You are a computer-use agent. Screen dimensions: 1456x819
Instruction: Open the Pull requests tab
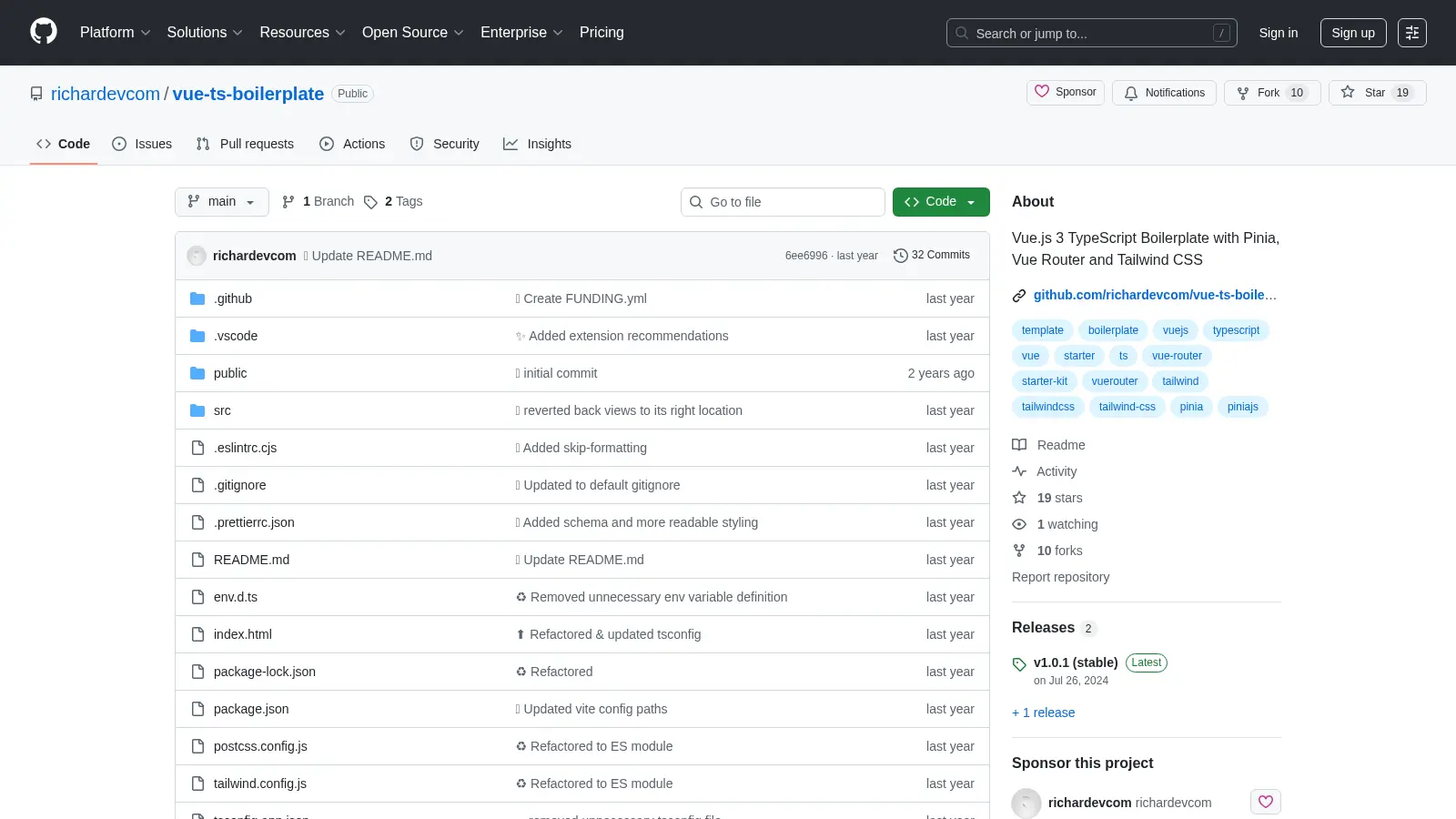[x=245, y=144]
